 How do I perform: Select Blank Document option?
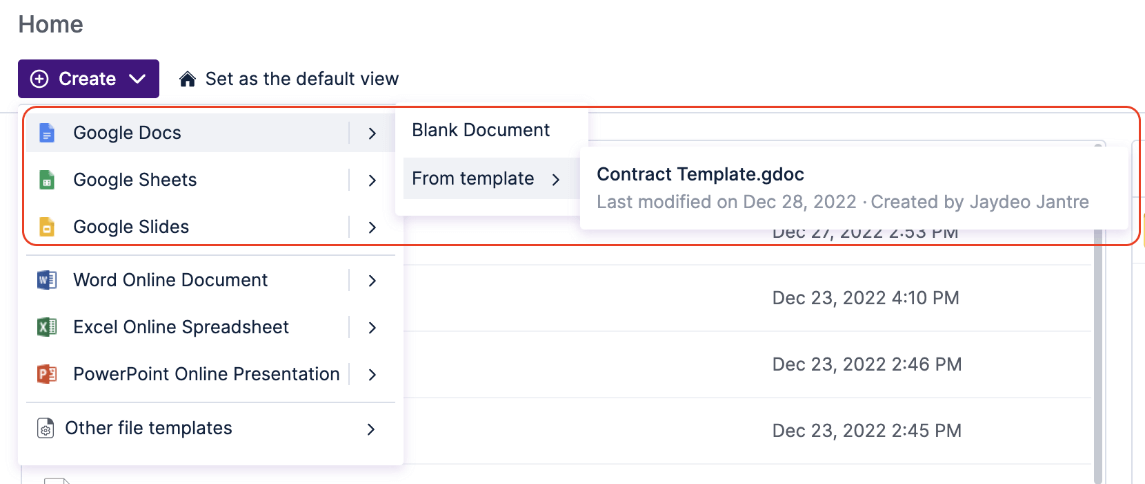coord(481,130)
